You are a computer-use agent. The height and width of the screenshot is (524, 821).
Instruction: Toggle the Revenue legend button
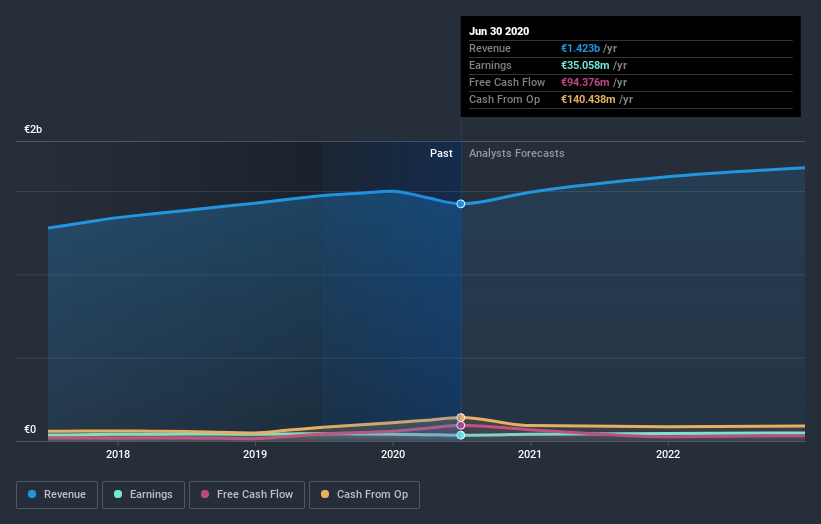click(x=57, y=495)
